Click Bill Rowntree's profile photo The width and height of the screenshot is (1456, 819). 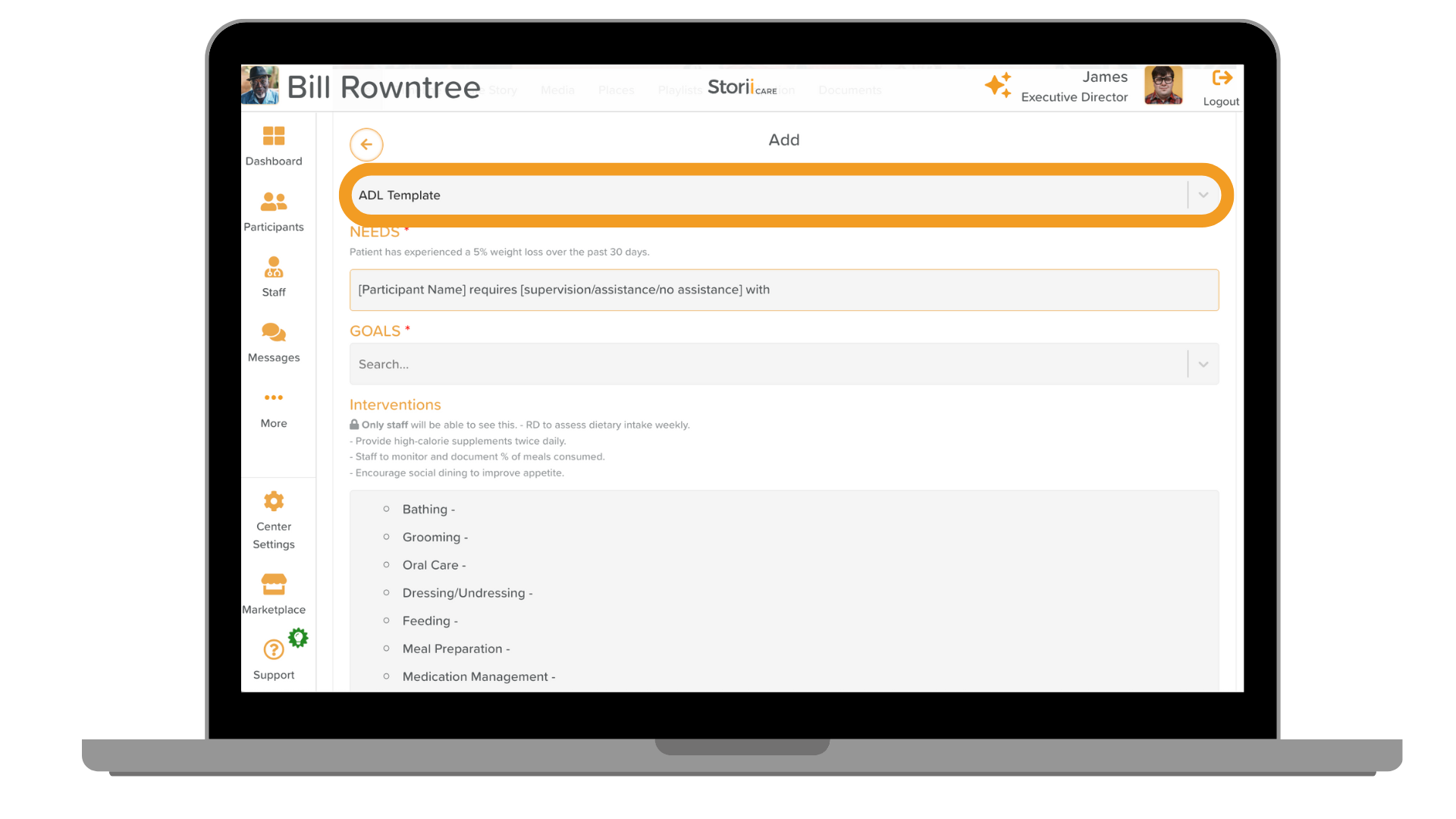point(259,85)
